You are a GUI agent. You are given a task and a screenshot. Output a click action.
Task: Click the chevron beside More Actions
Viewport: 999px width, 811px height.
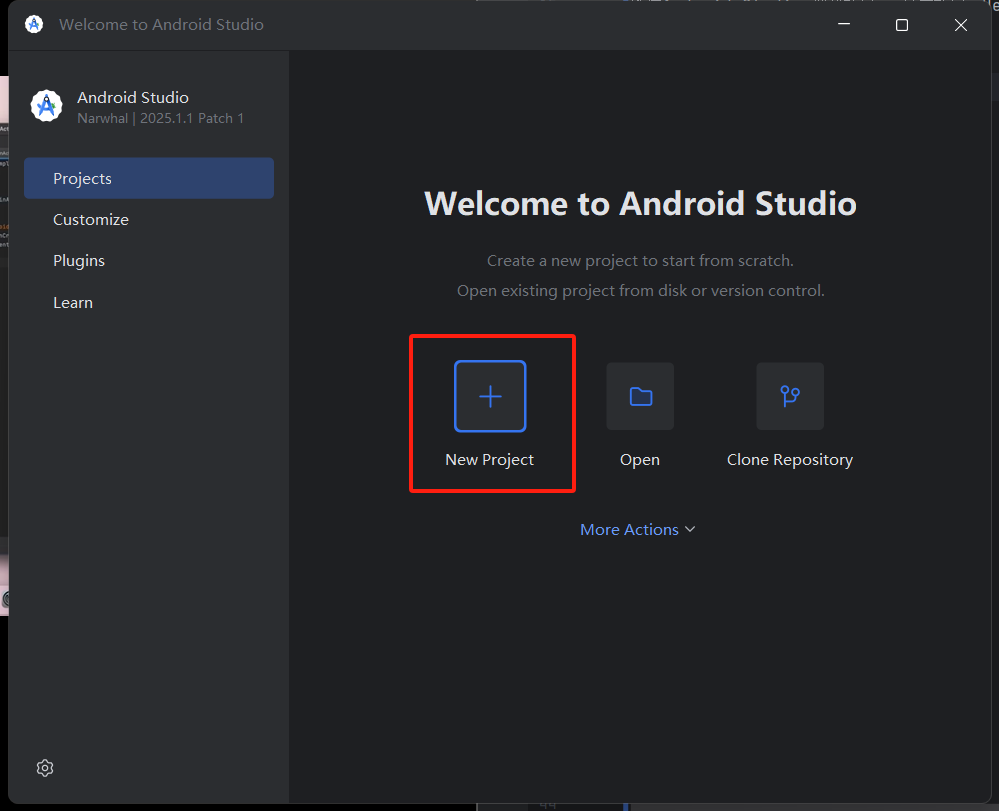click(690, 530)
